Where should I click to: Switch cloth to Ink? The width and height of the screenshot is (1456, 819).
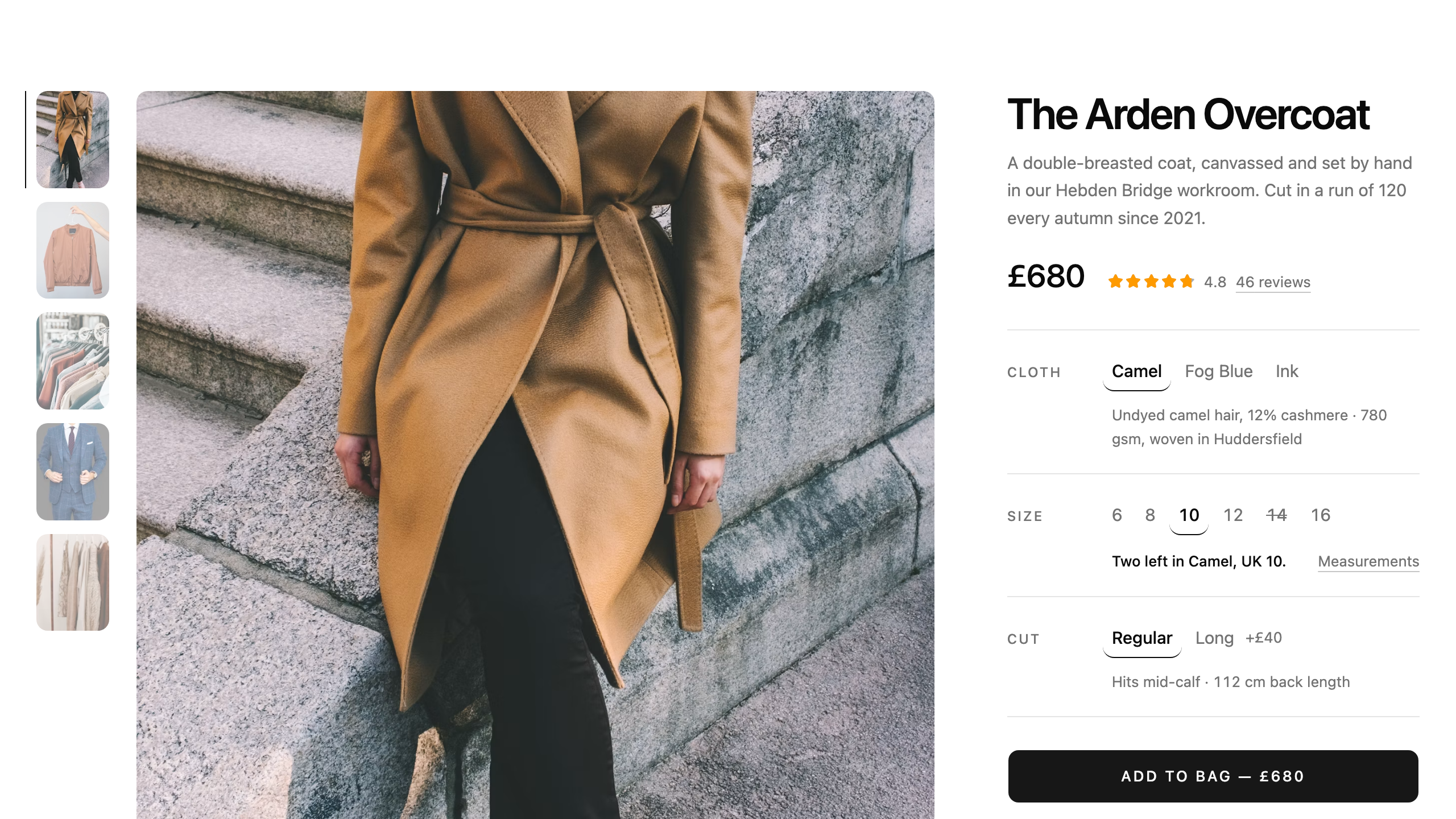(1287, 372)
